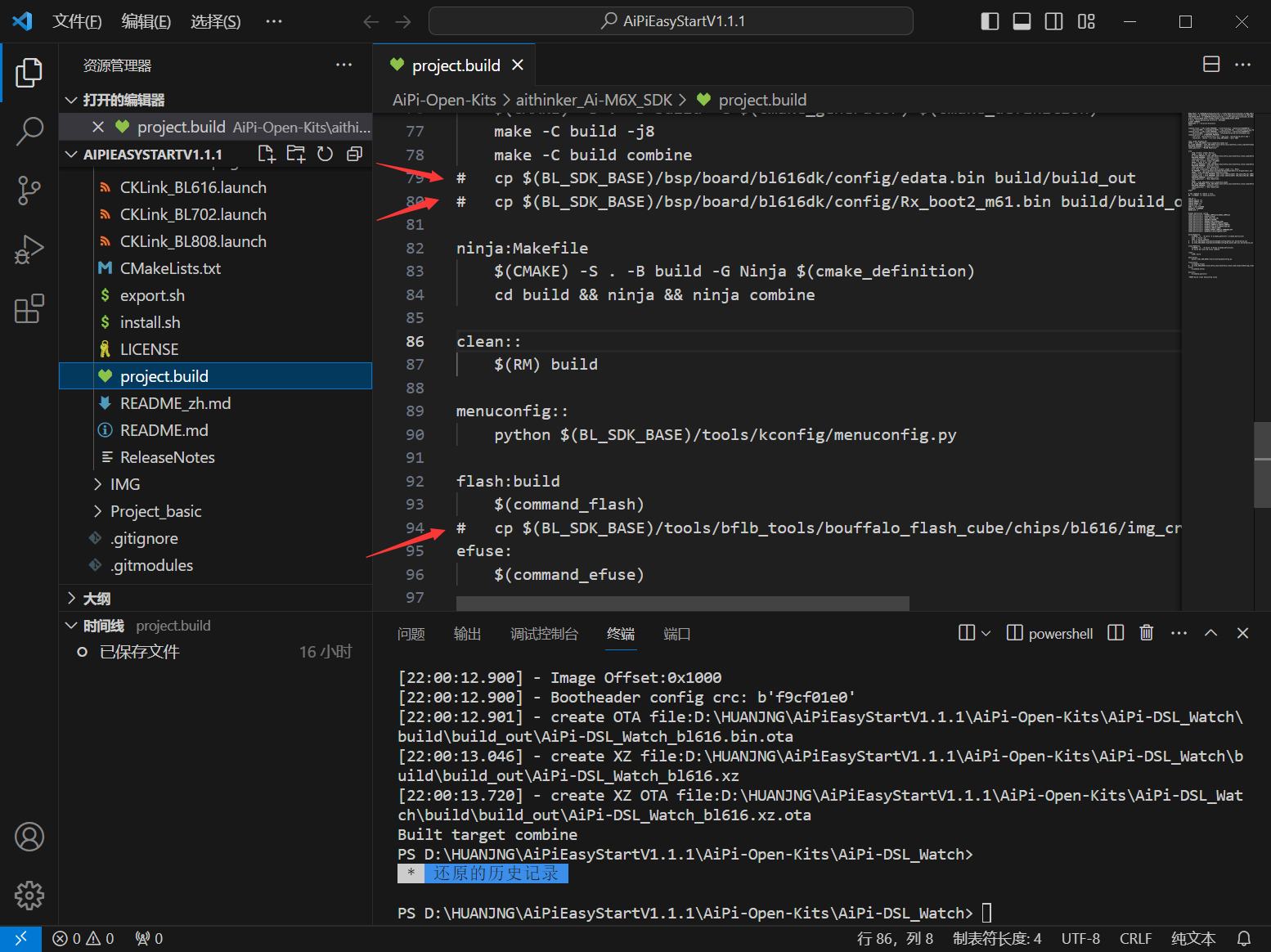
Task: Customize editor layout
Action: [x=1086, y=21]
